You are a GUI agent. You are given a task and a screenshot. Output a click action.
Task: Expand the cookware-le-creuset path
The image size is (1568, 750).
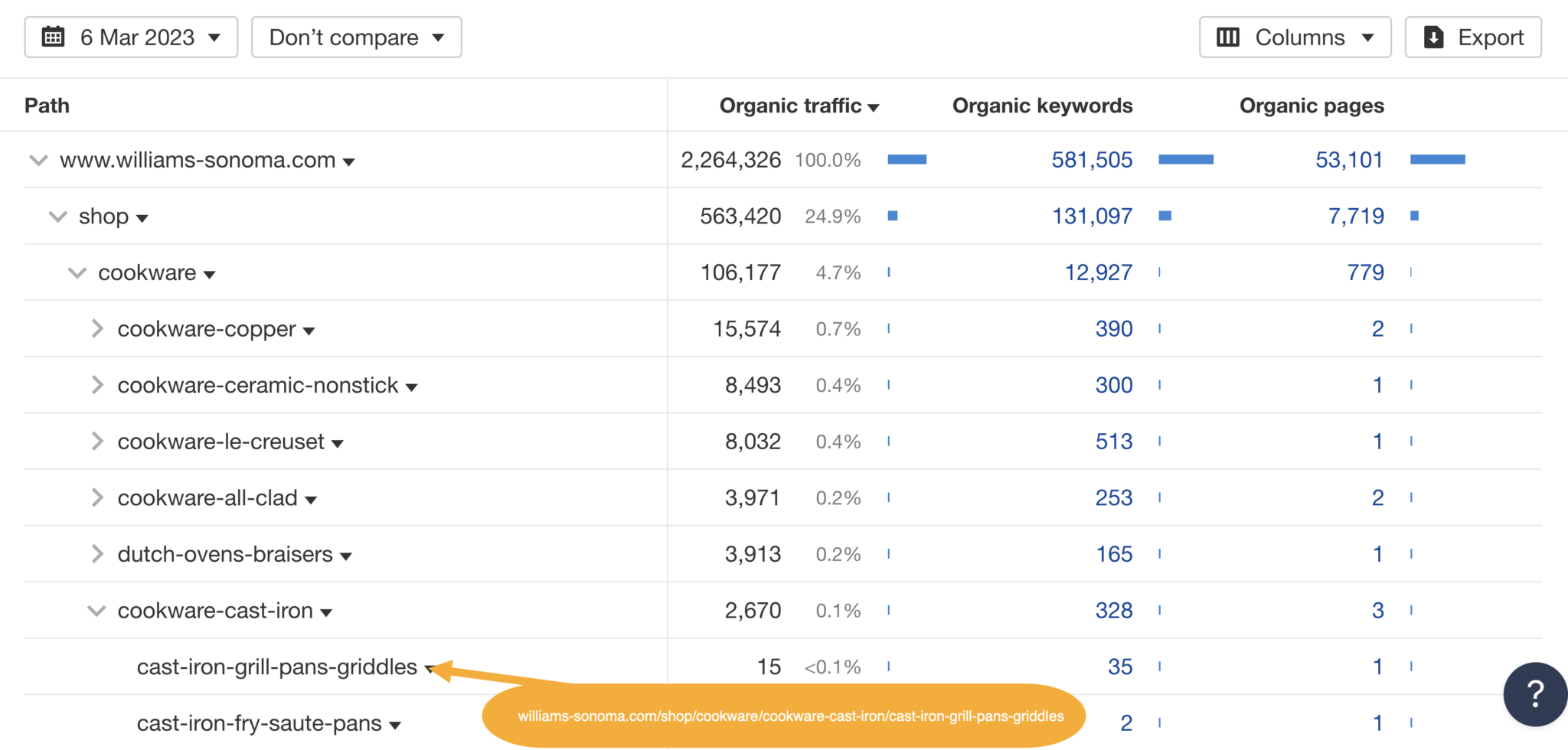click(x=97, y=442)
